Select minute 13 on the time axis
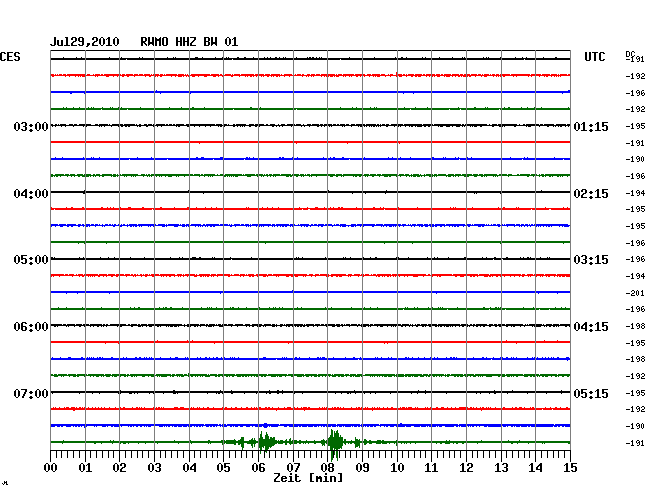The width and height of the screenshot is (650, 494). point(501,467)
